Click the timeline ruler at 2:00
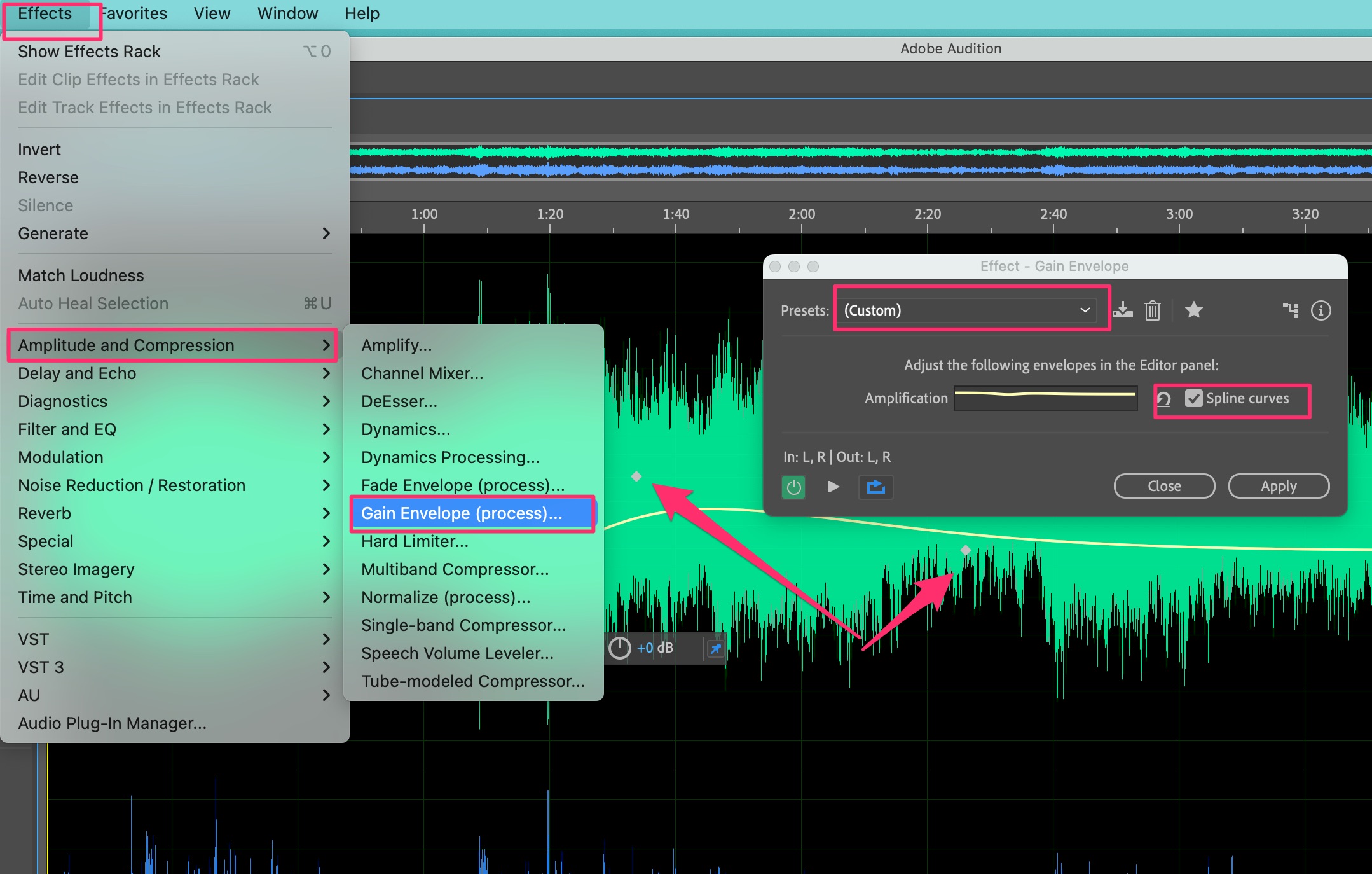 tap(800, 214)
